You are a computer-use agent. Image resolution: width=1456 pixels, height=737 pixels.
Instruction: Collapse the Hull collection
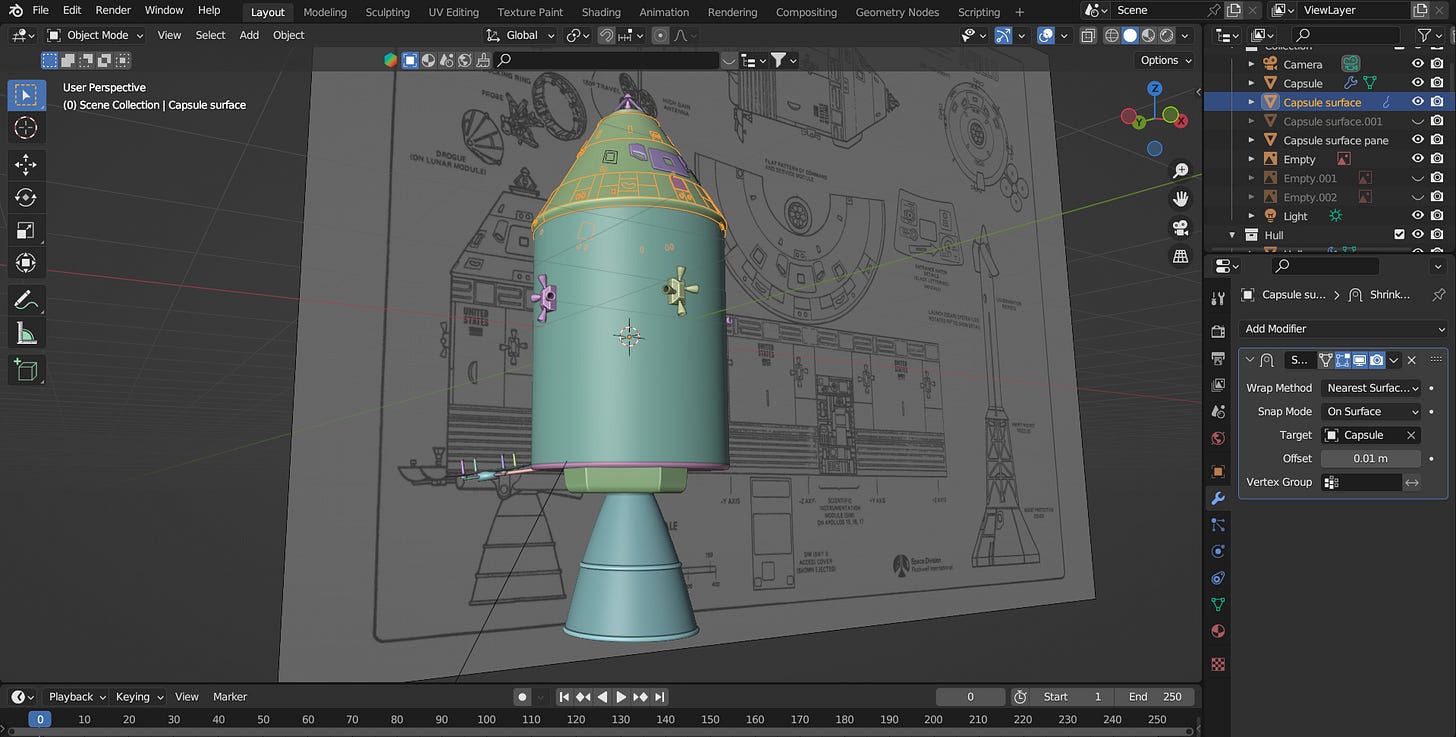1232,235
